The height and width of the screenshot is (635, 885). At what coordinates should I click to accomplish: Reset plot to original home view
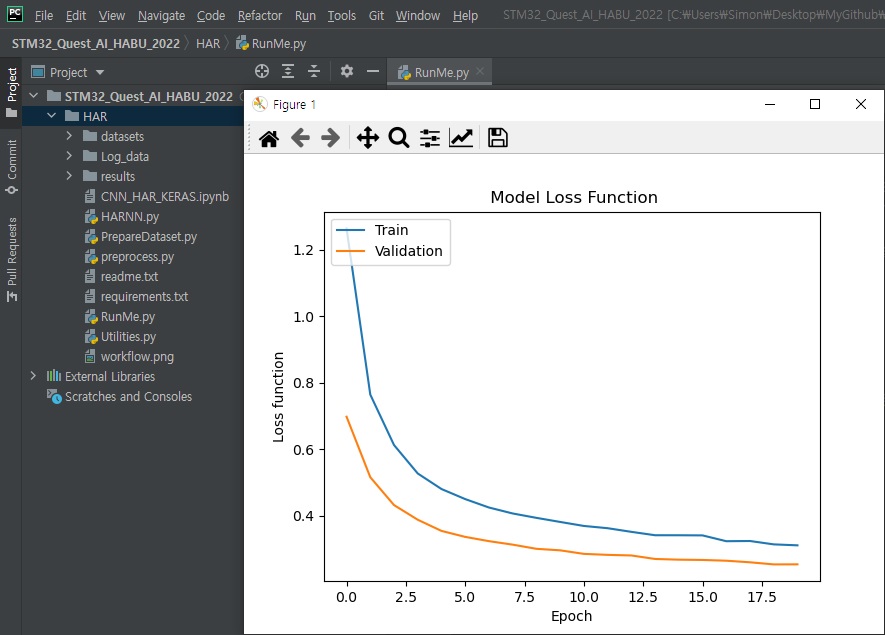tap(269, 138)
